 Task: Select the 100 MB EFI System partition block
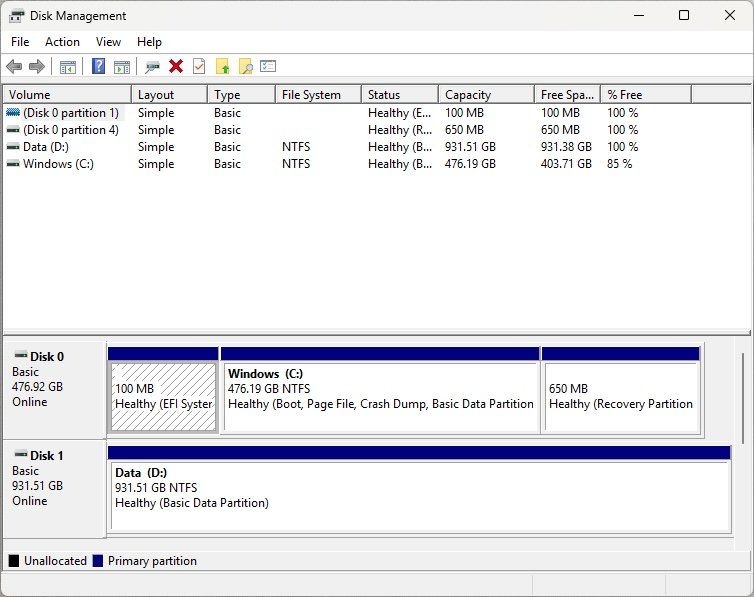point(163,390)
